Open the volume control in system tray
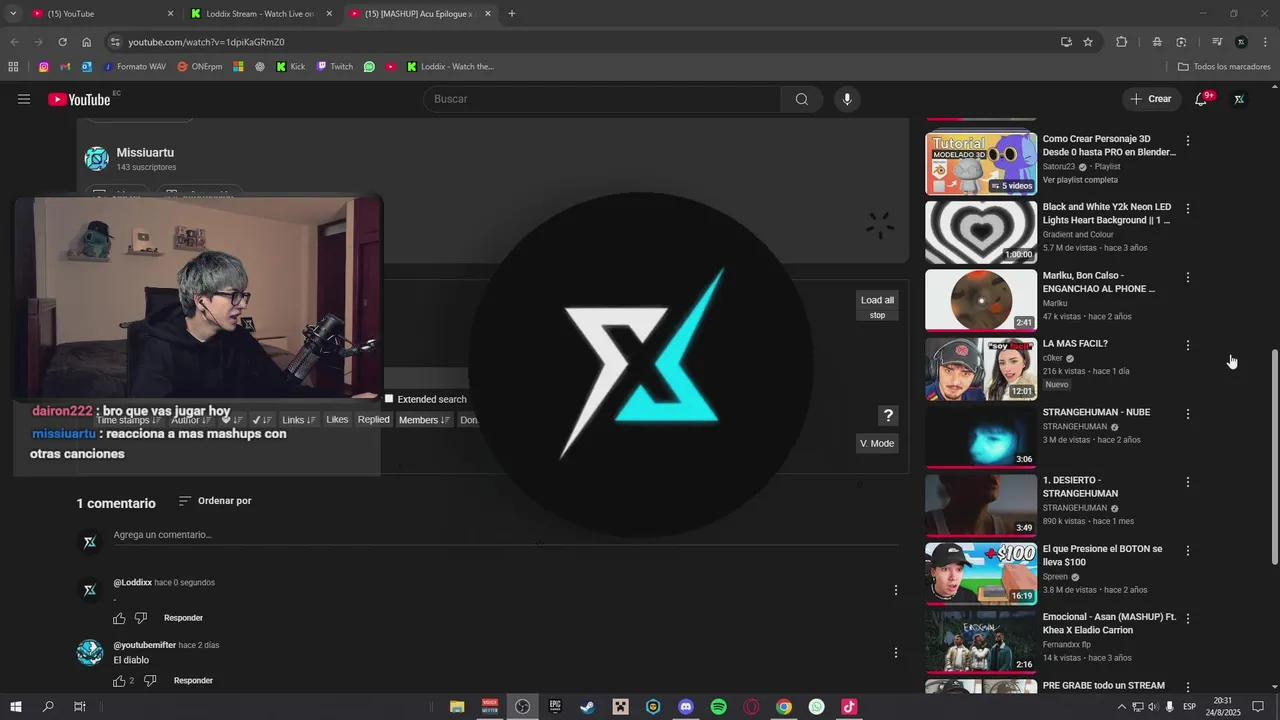This screenshot has height=720, width=1280. [x=1153, y=707]
